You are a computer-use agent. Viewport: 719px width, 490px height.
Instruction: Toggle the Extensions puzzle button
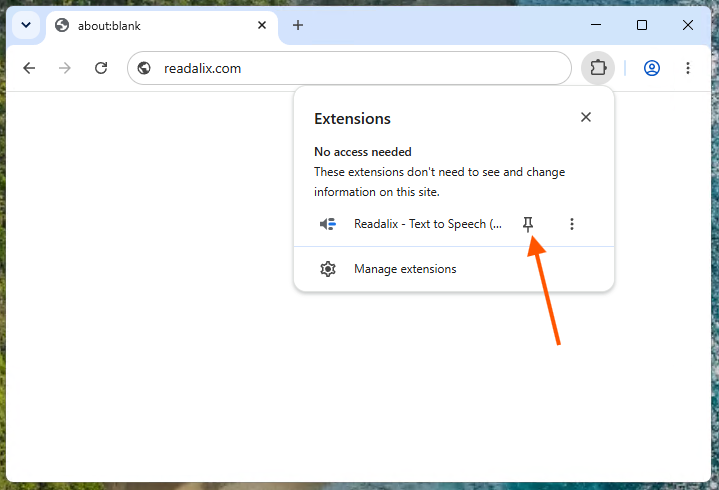click(x=598, y=68)
